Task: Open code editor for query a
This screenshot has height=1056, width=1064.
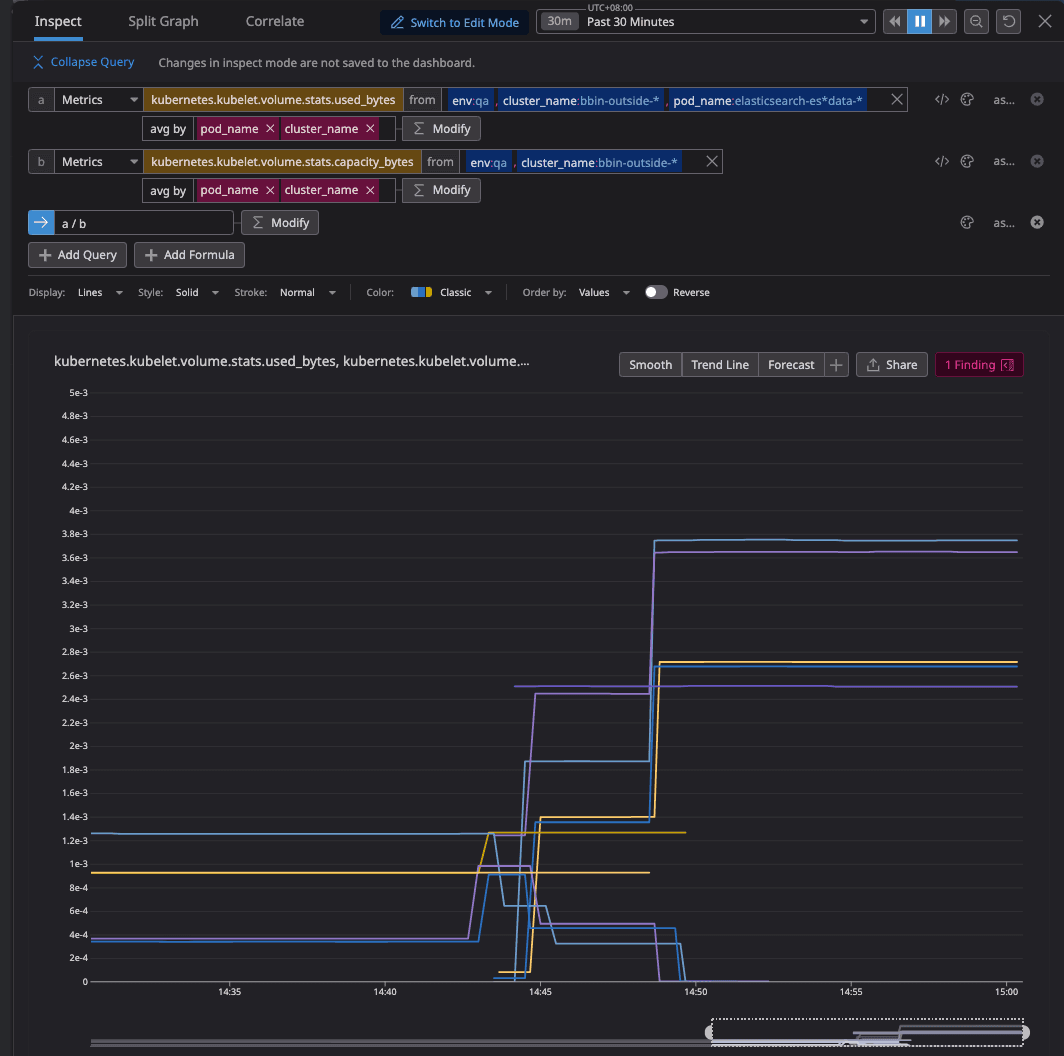Action: click(x=941, y=100)
